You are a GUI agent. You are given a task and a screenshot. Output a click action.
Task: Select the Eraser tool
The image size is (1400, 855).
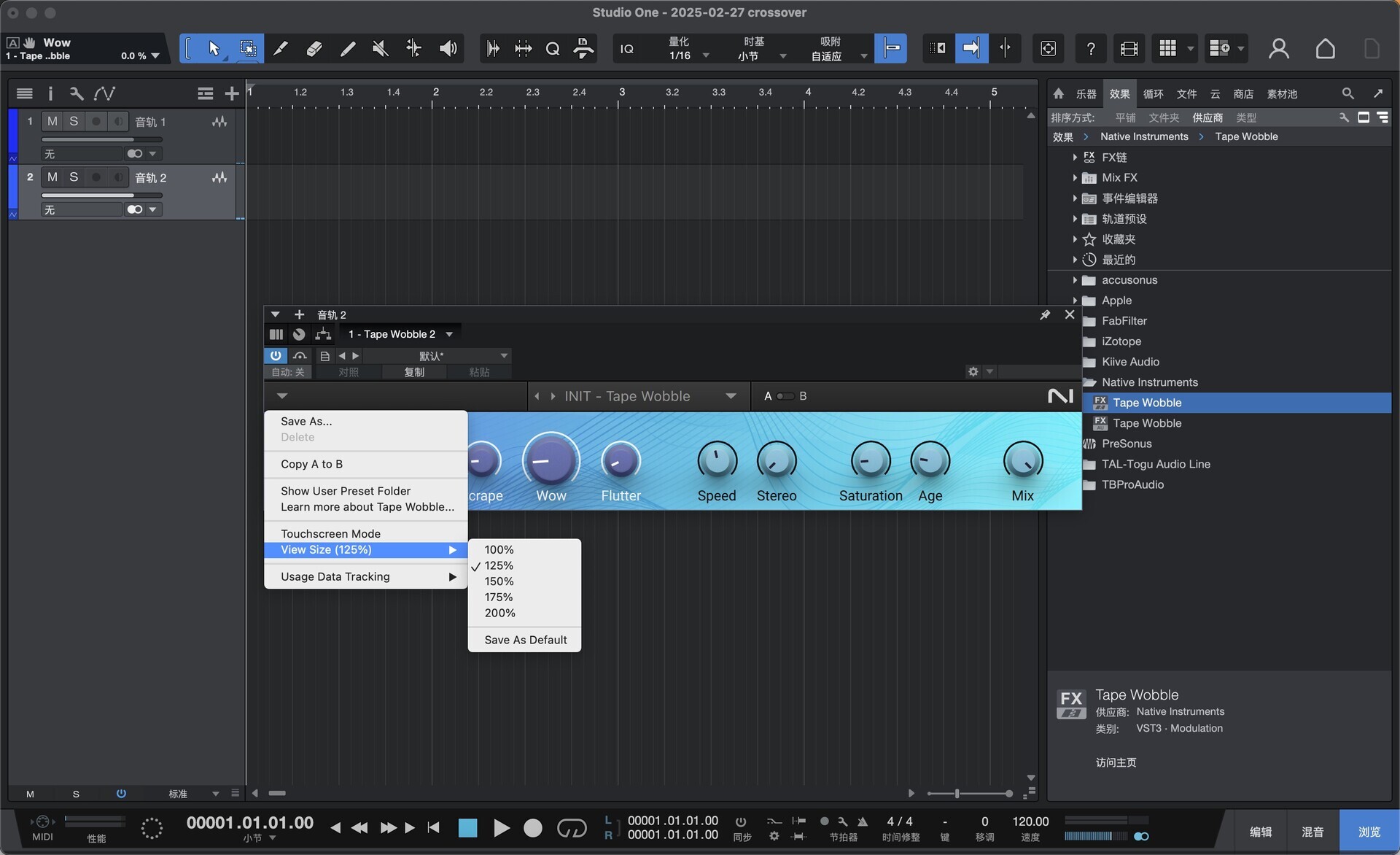[314, 49]
